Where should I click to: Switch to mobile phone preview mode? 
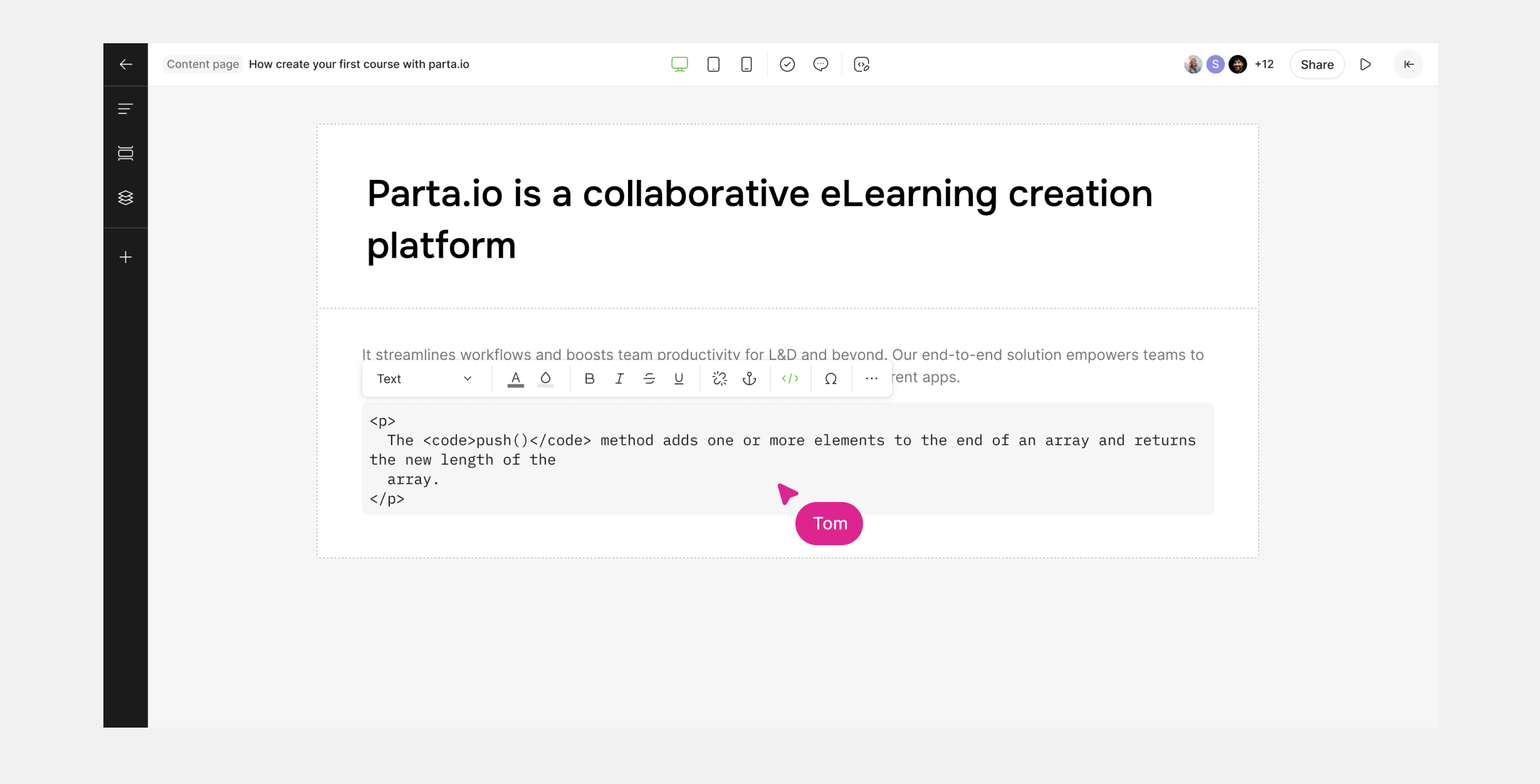pyautogui.click(x=746, y=65)
